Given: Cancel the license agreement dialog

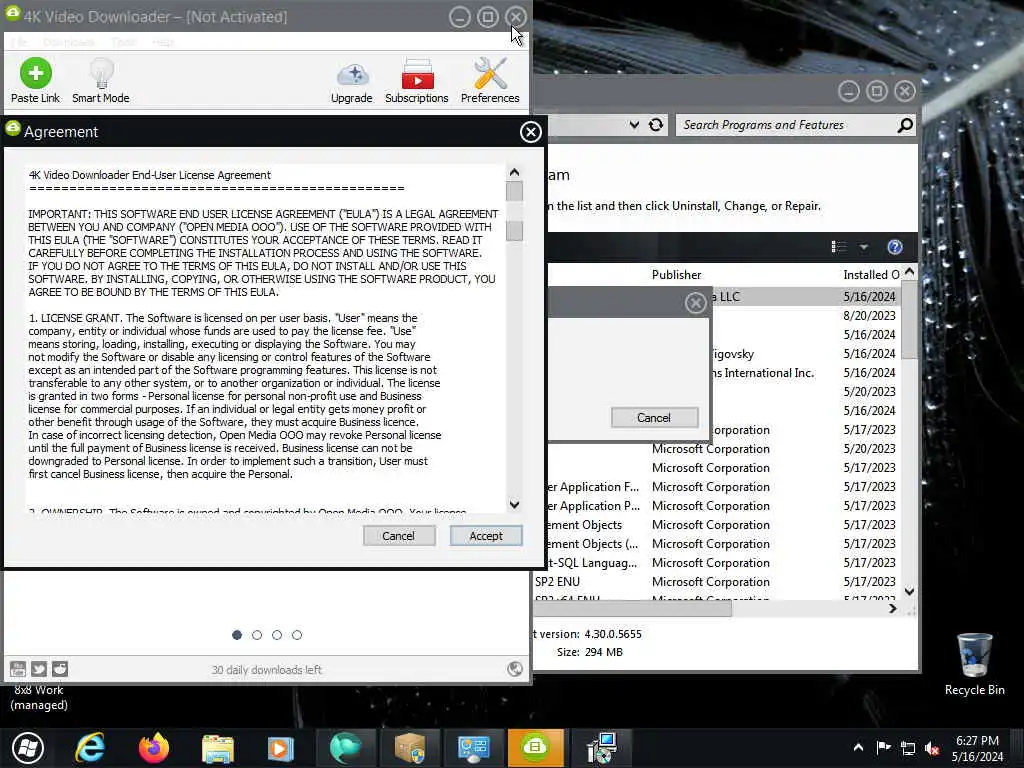Looking at the screenshot, I should [398, 536].
